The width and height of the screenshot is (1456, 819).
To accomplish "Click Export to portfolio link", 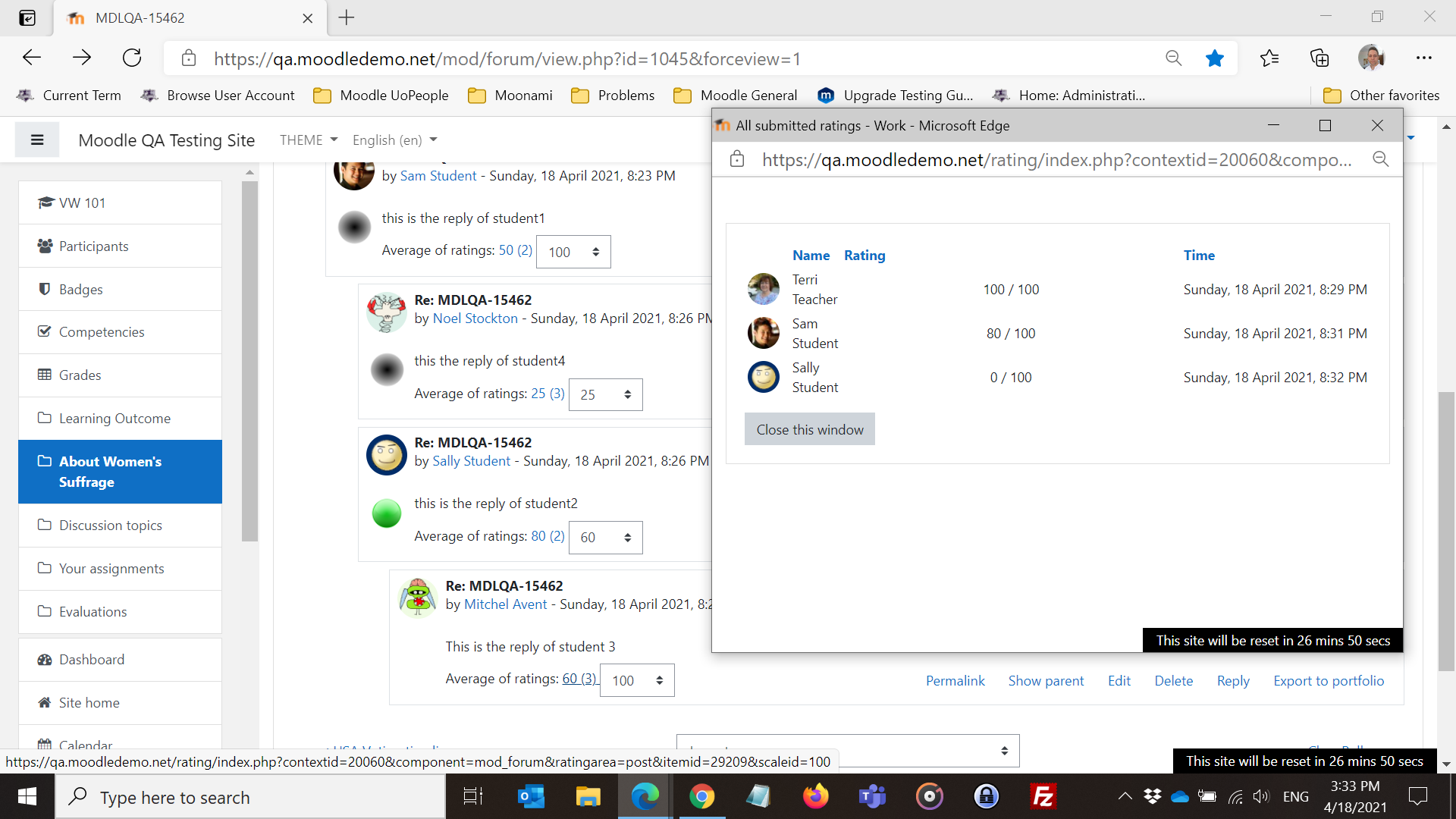I will tap(1329, 681).
